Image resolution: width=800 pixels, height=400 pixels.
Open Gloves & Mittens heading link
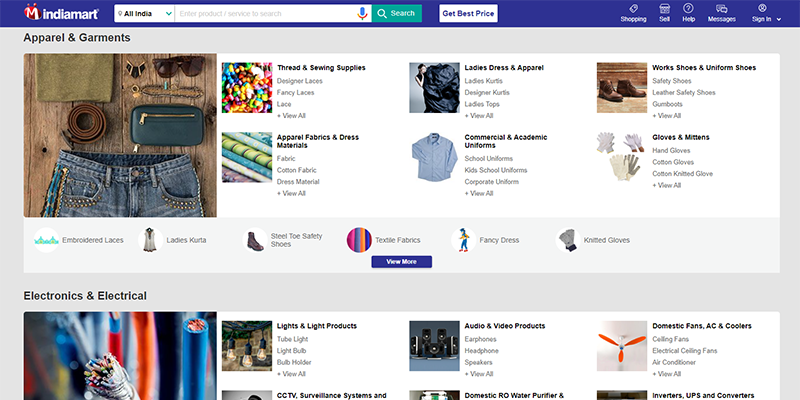click(681, 137)
